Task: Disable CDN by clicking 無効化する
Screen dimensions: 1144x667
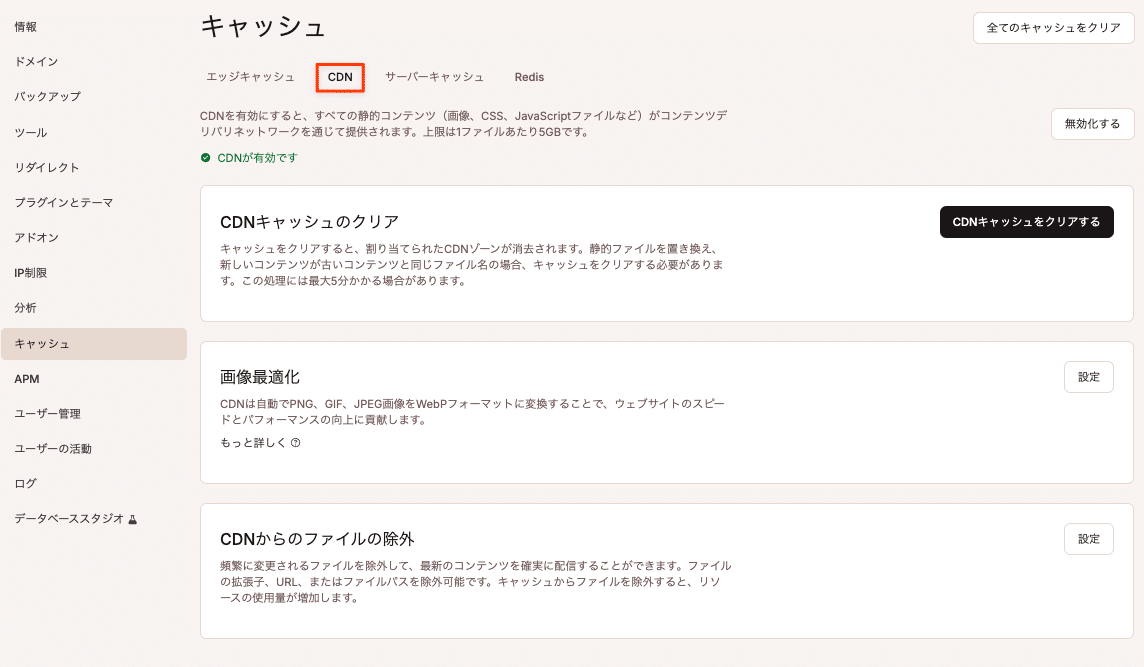Action: point(1092,124)
